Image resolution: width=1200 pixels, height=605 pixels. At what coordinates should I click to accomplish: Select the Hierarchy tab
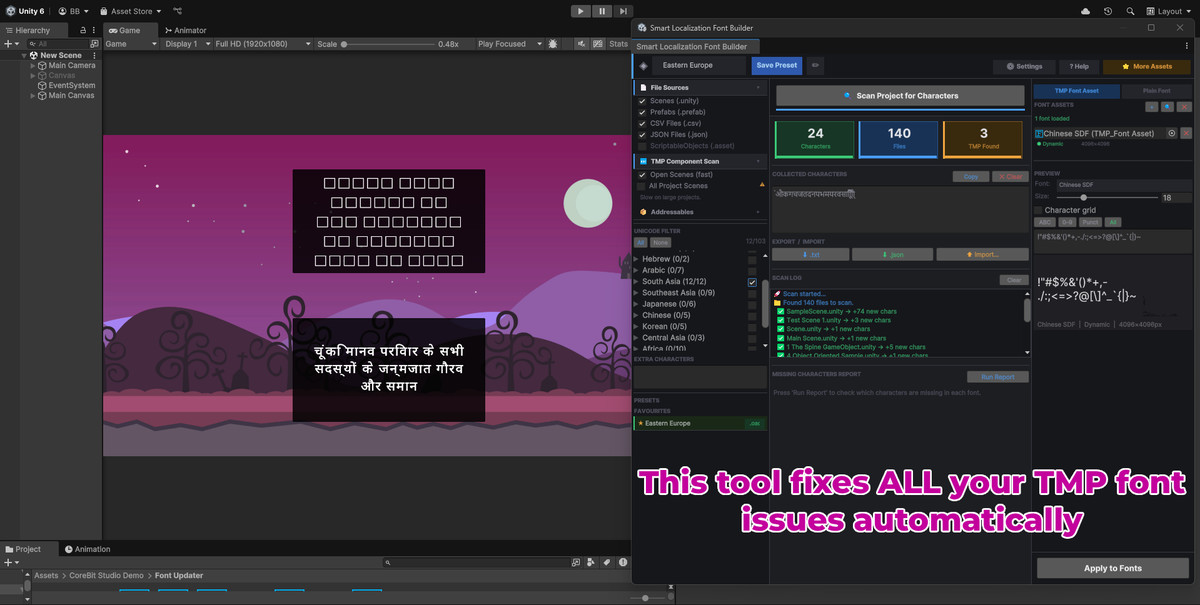33,31
